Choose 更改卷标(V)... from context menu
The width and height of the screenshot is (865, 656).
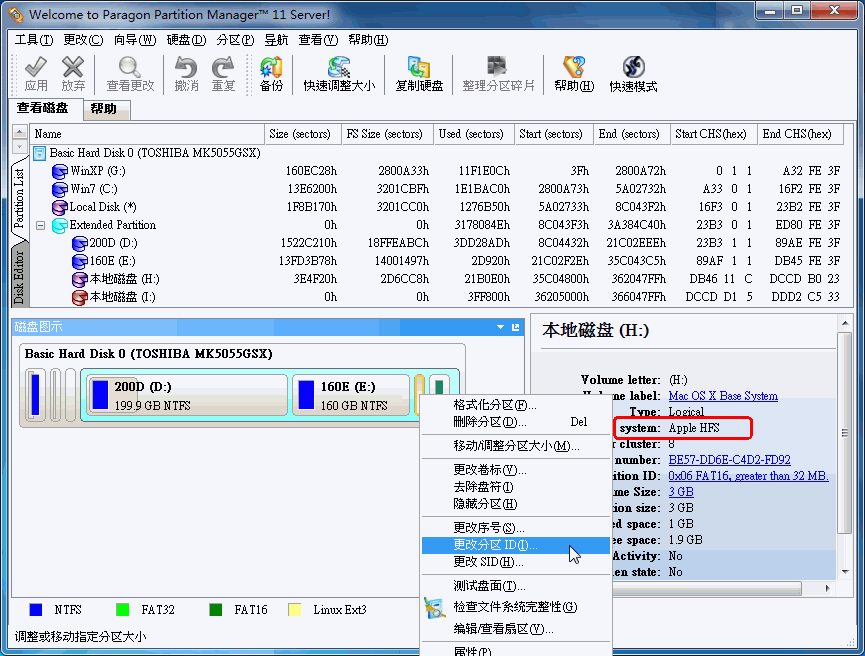(x=516, y=470)
